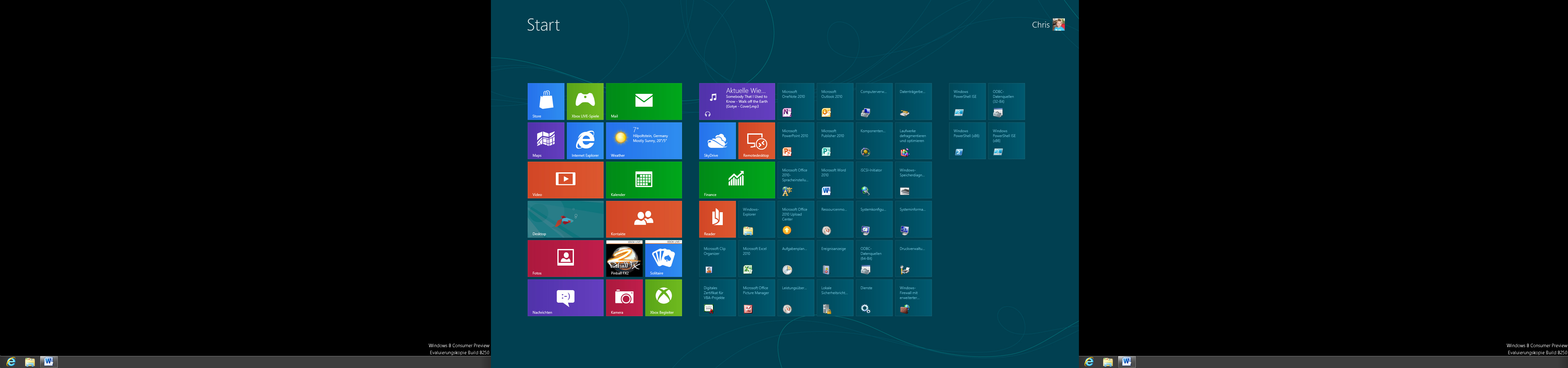Open the Kalender tile
This screenshot has height=368, width=1568.
pyautogui.click(x=644, y=180)
